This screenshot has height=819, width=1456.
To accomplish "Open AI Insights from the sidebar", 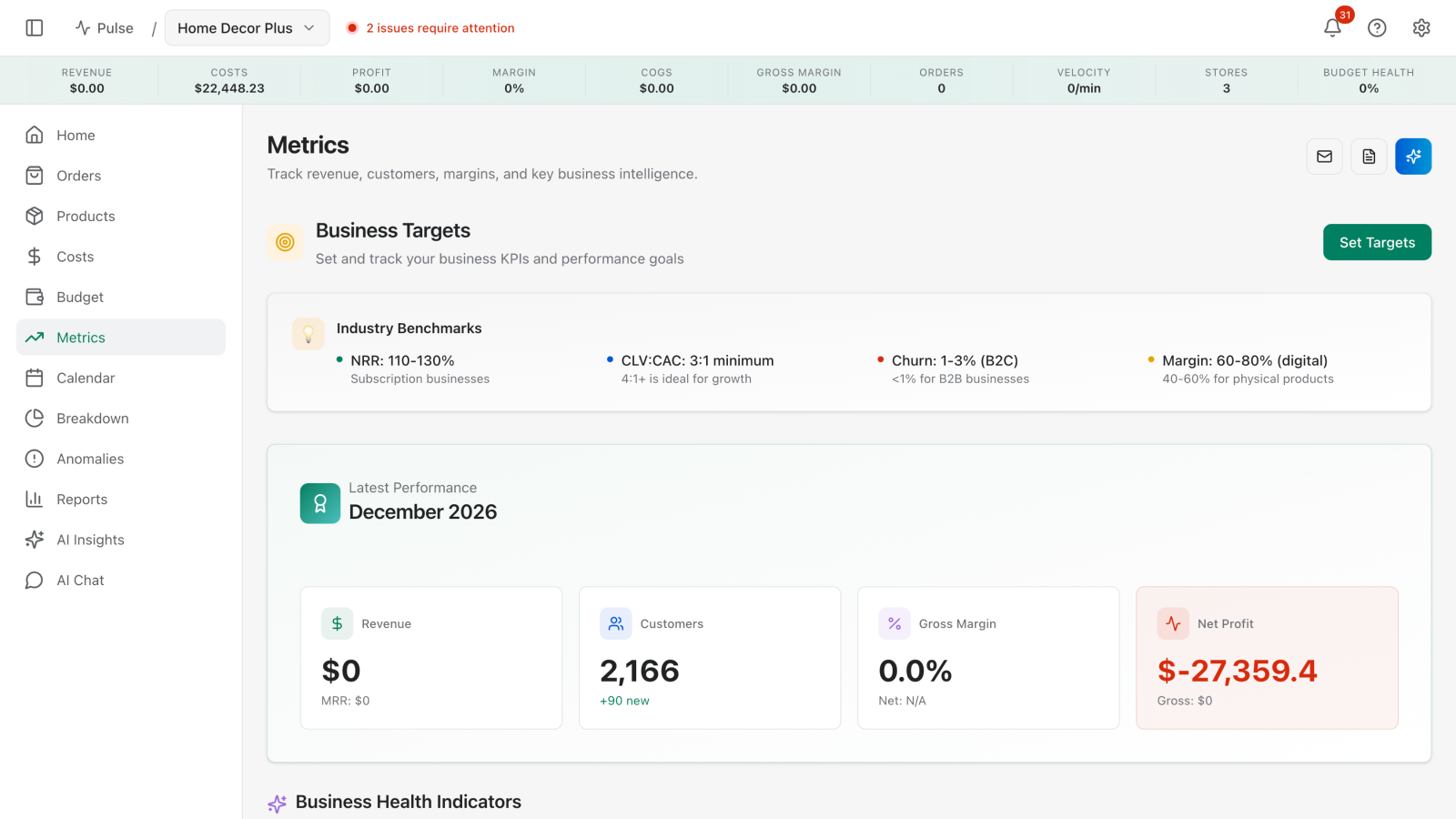I will tap(90, 539).
